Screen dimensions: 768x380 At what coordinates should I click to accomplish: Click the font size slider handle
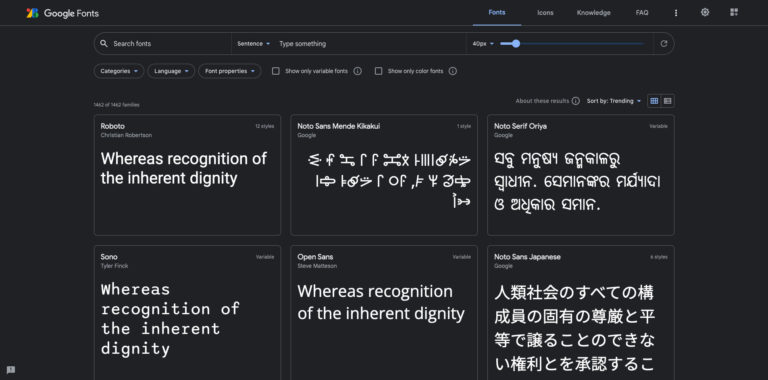pos(516,44)
